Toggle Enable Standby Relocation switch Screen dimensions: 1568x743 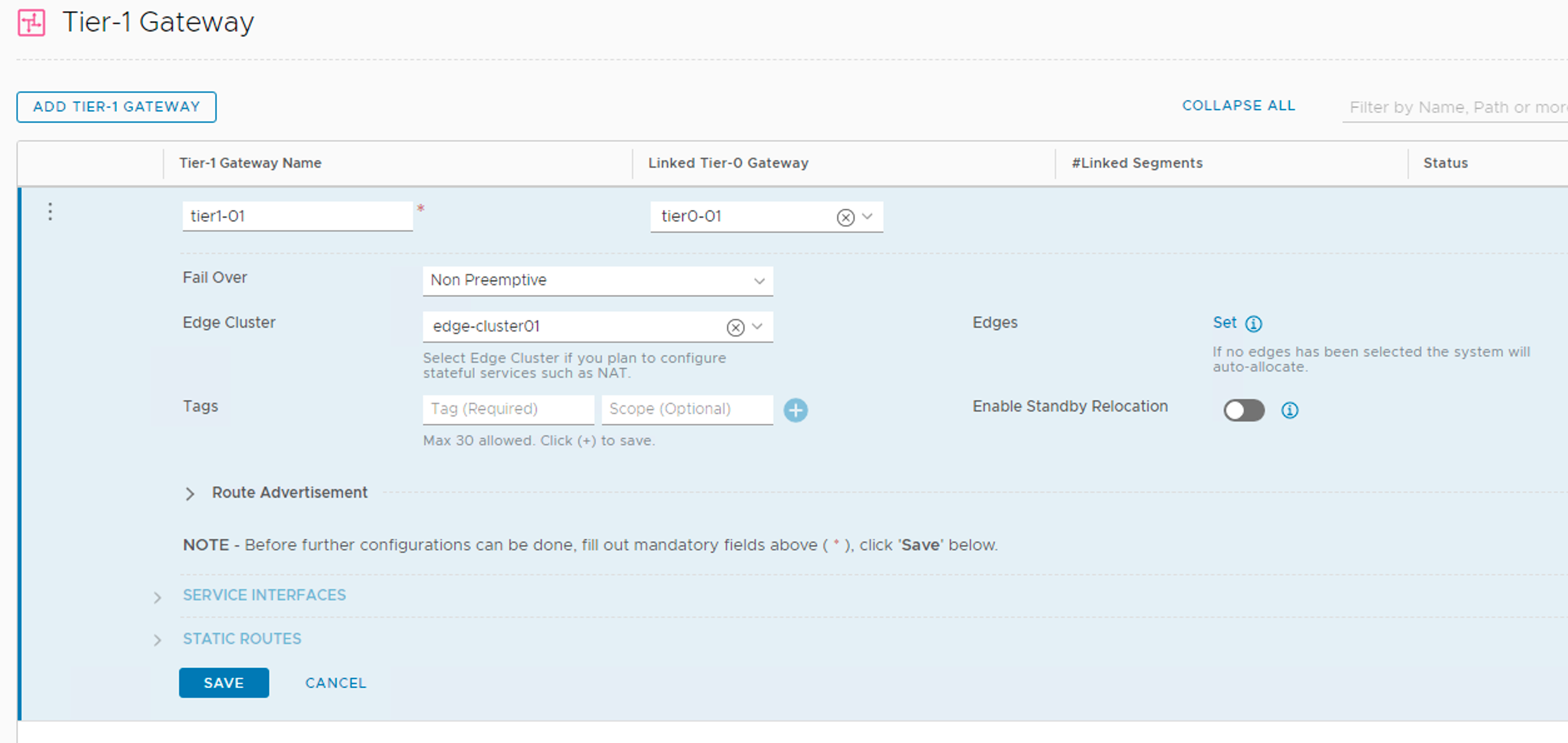click(x=1244, y=410)
